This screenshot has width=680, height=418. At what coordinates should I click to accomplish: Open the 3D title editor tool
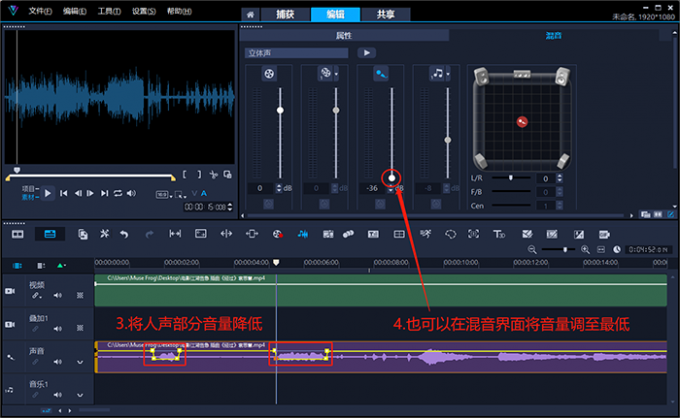click(499, 234)
